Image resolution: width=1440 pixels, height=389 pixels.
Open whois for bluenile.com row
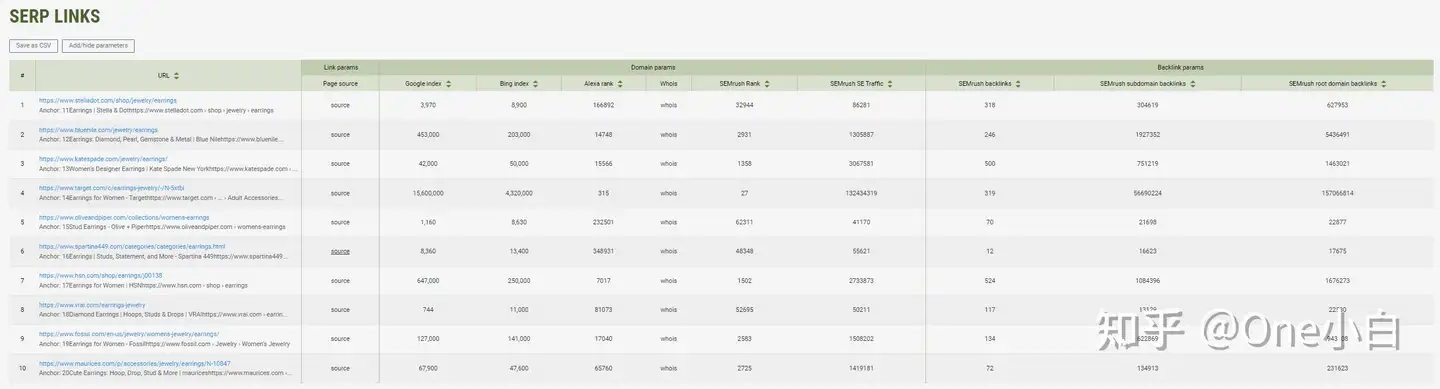click(668, 134)
